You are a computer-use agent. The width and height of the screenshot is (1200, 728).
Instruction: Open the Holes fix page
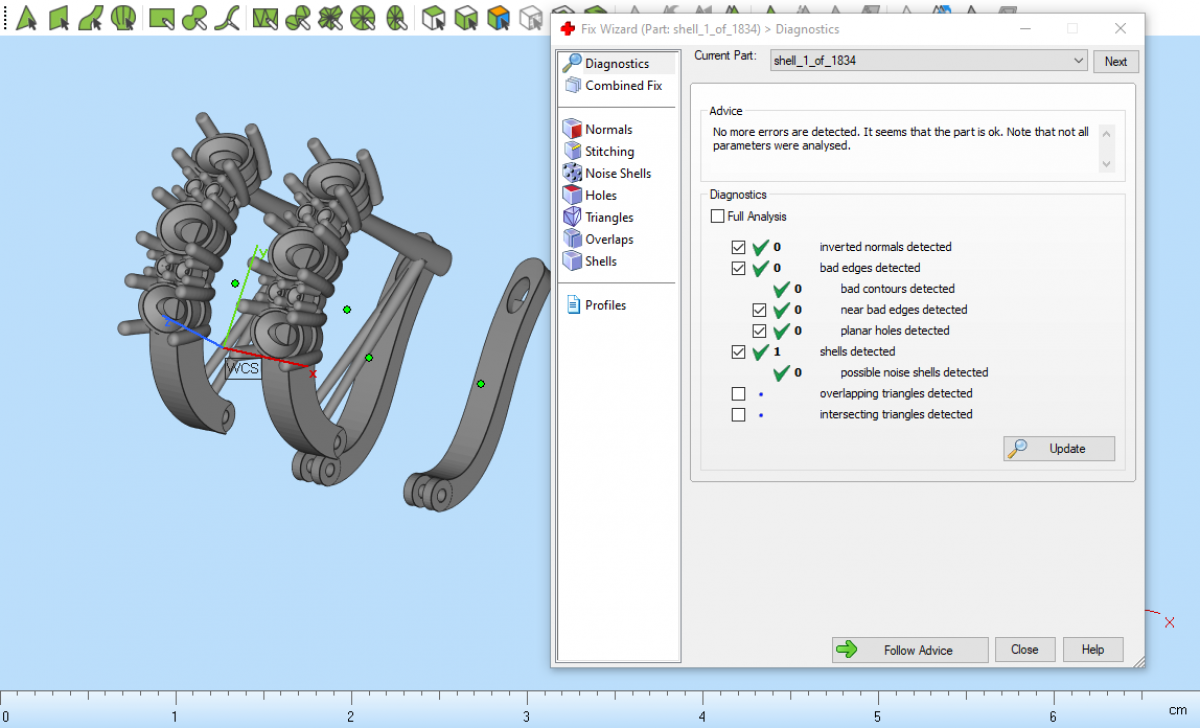point(600,195)
